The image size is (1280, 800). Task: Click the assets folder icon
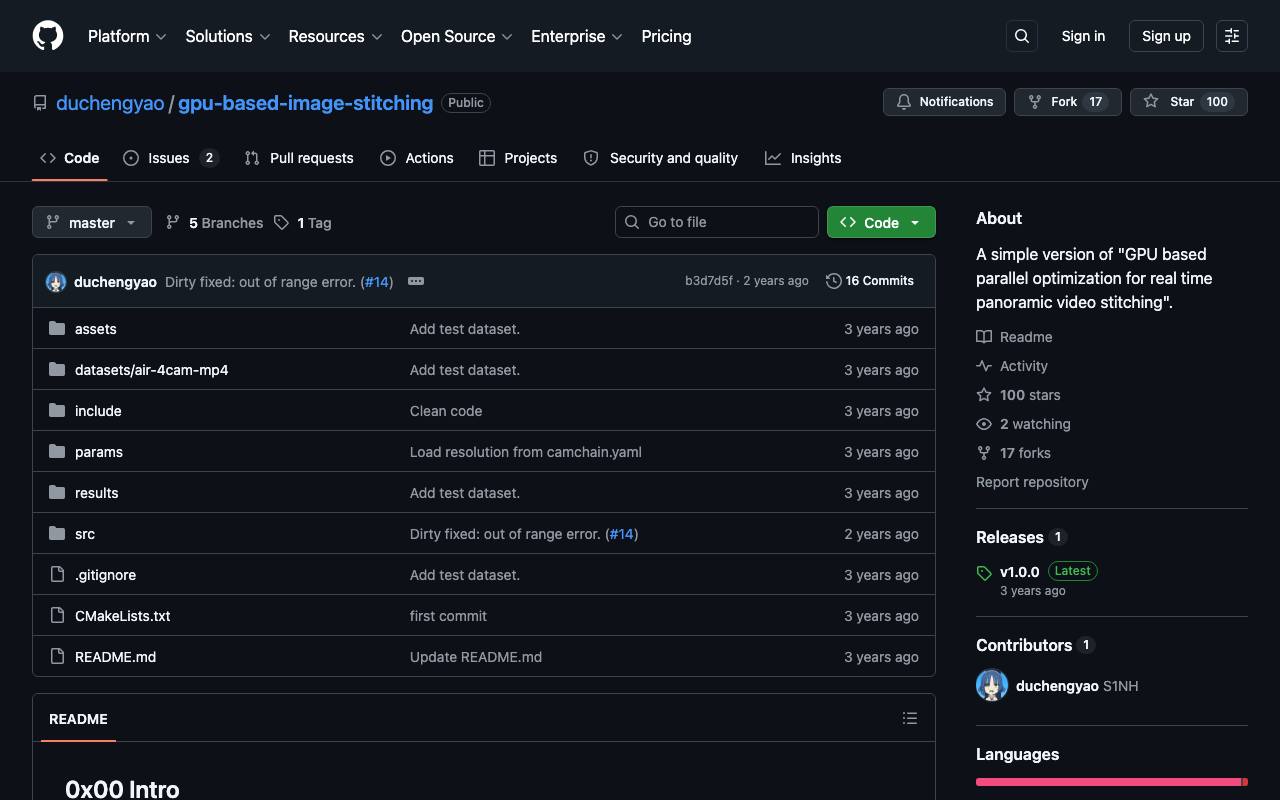(57, 329)
